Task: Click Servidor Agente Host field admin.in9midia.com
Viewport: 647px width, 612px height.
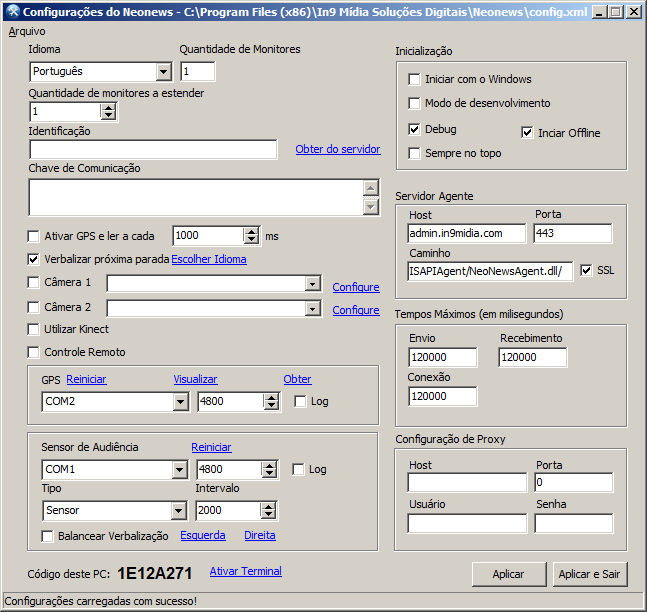Action: pos(467,234)
